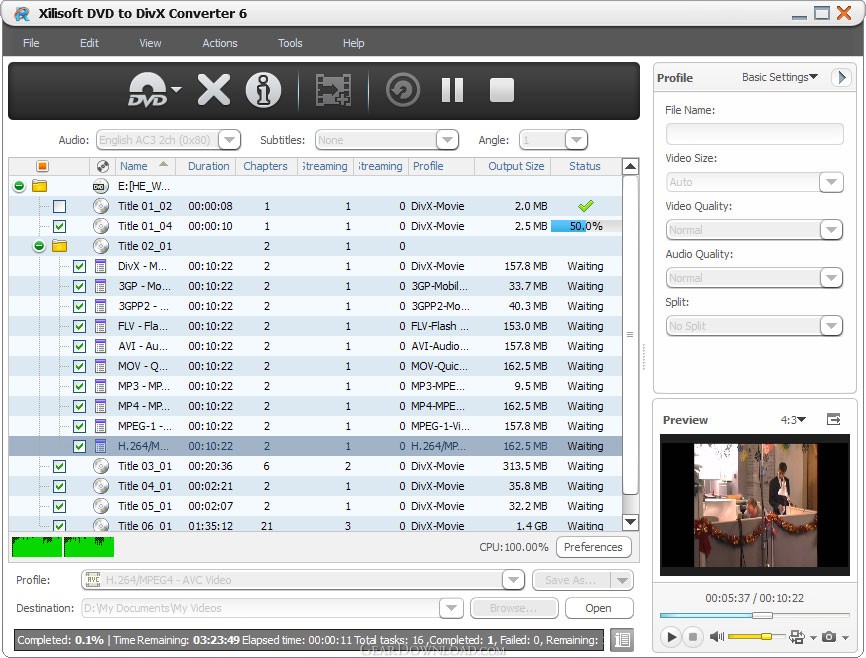Click the snapshot camera icon
The height and width of the screenshot is (658, 866).
coord(828,637)
